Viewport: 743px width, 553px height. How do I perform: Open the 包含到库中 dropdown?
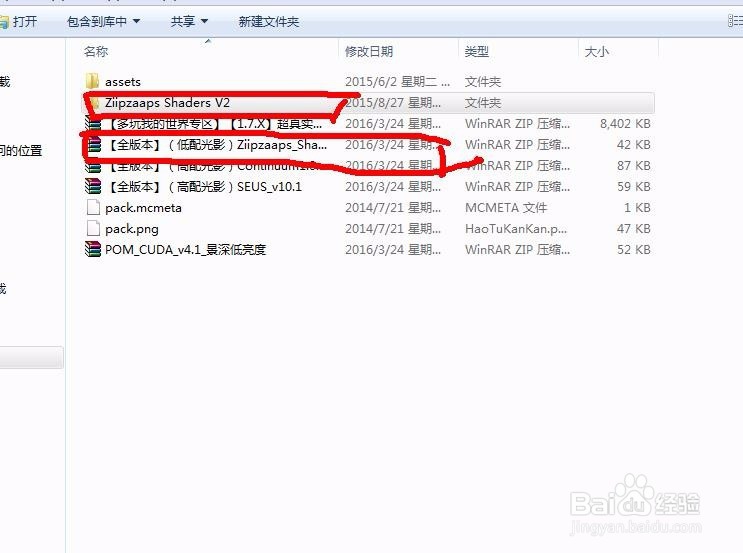[103, 21]
